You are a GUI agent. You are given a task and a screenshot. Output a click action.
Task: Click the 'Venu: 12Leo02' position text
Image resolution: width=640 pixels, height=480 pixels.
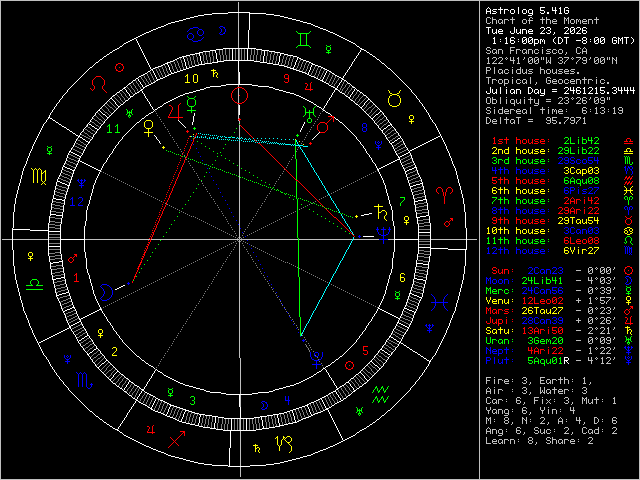point(524,301)
